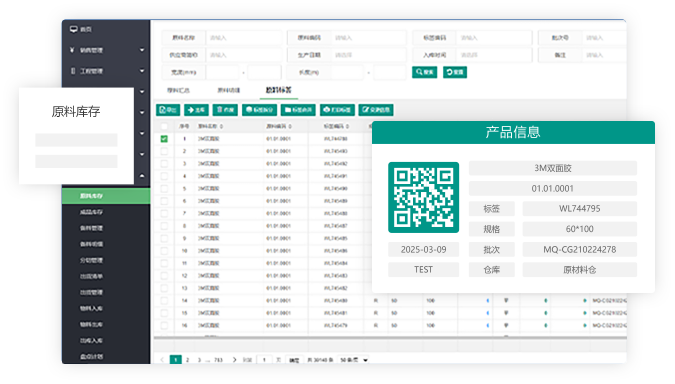Click the QR code in 产品信息 card
The height and width of the screenshot is (384, 675).
click(424, 197)
